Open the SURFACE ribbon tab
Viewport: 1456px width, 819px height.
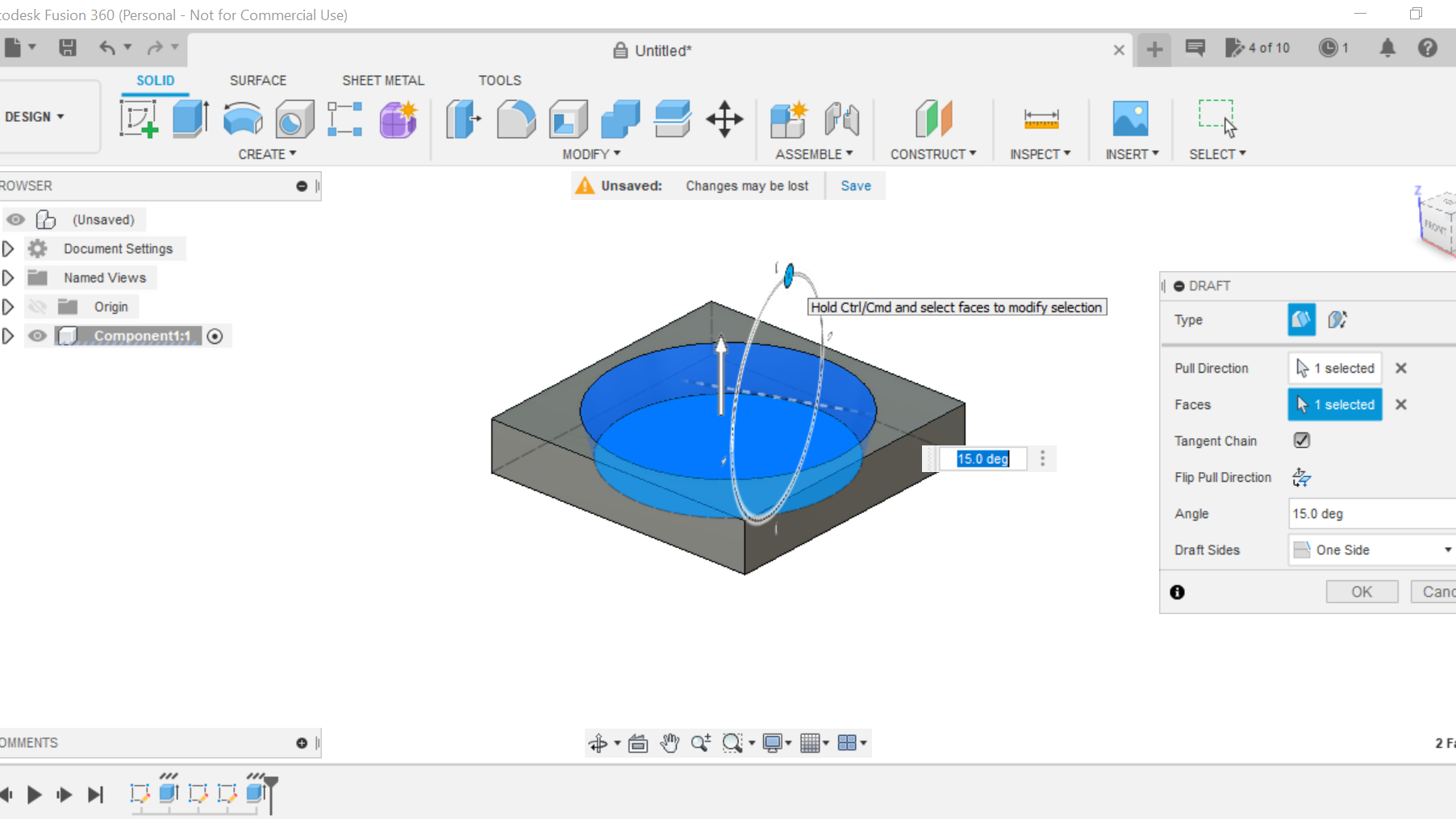[x=258, y=80]
